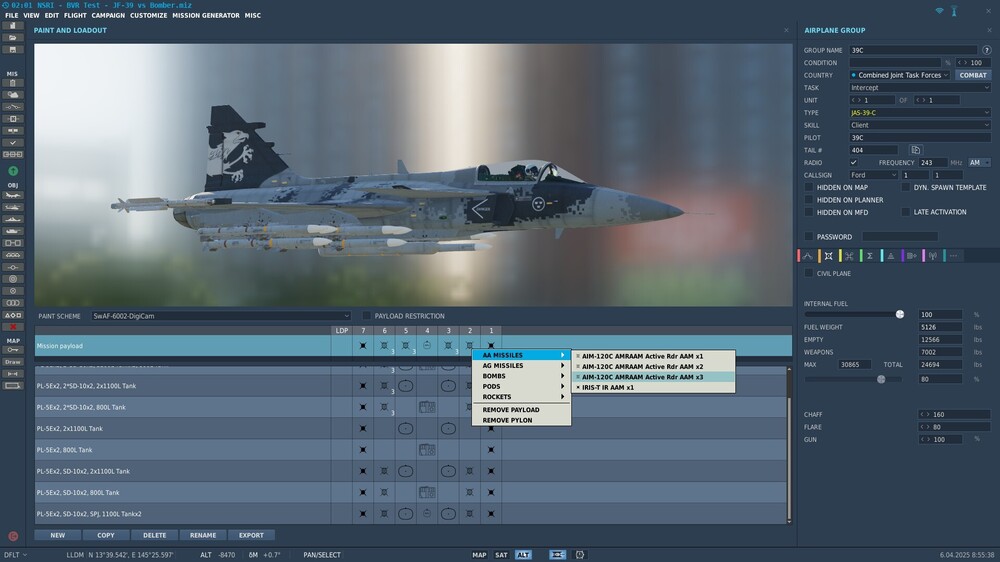Image resolution: width=1000 pixels, height=562 pixels.
Task: Click the green fly mission arrow icon
Action: (13, 171)
